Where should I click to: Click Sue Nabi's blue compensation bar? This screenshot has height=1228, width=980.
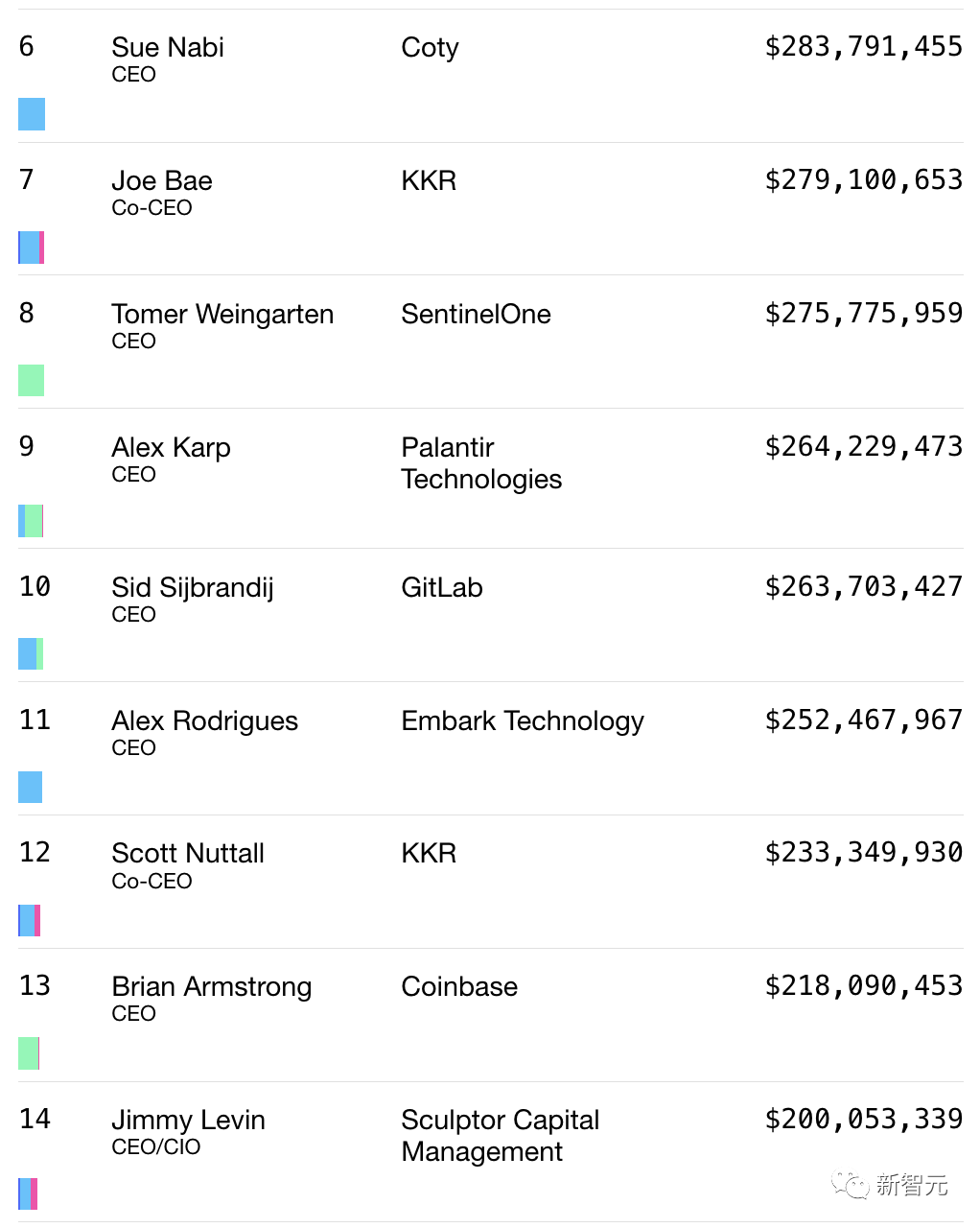tap(32, 114)
